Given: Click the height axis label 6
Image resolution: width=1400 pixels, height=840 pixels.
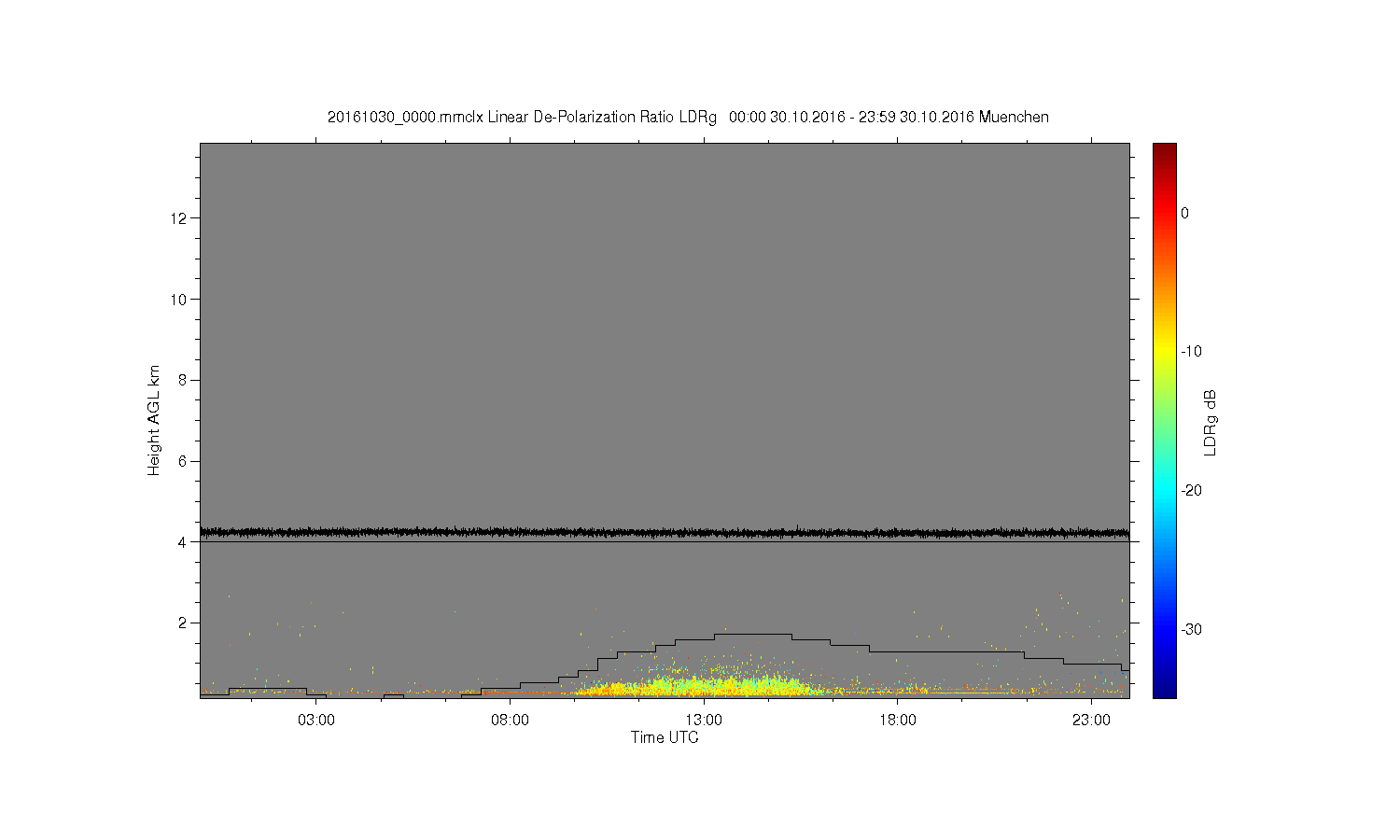Looking at the screenshot, I should click(x=183, y=461).
